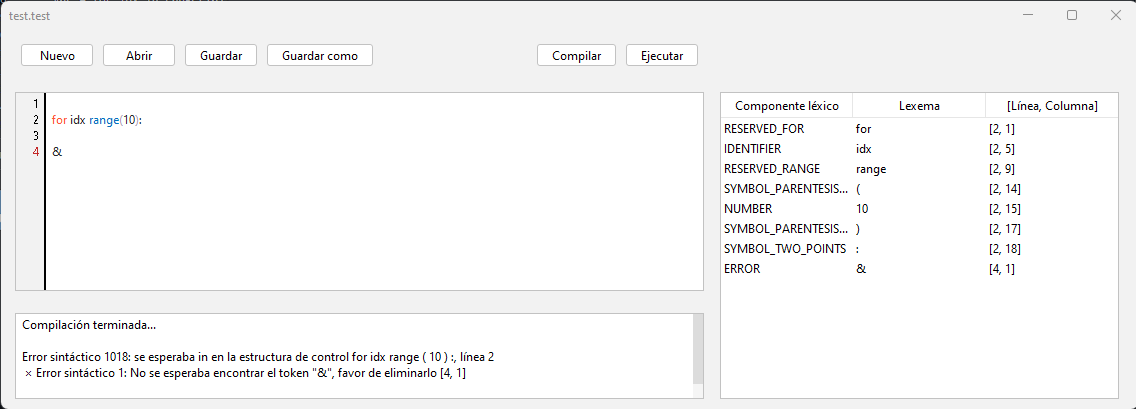Click 'Compilación terminada...' output line
This screenshot has width=1136, height=409.
pos(89,325)
